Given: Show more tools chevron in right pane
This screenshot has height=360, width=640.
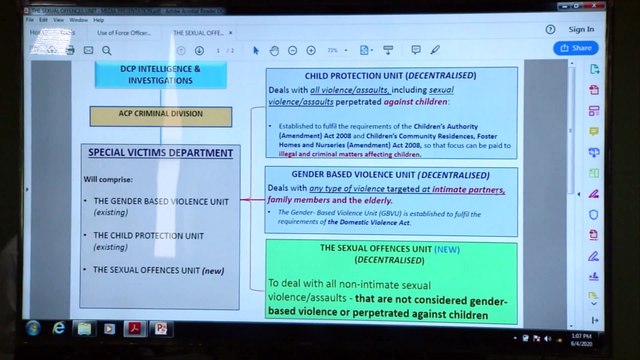Looking at the screenshot, I should 594,304.
